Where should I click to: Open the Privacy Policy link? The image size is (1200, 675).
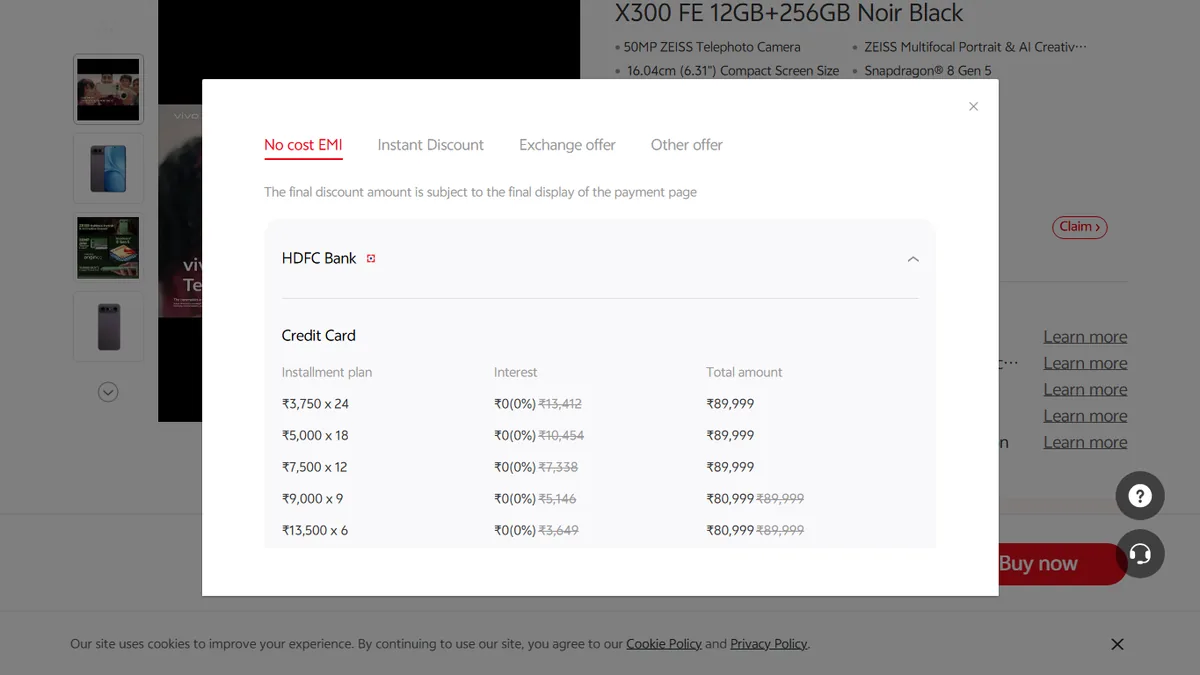pyautogui.click(x=768, y=644)
